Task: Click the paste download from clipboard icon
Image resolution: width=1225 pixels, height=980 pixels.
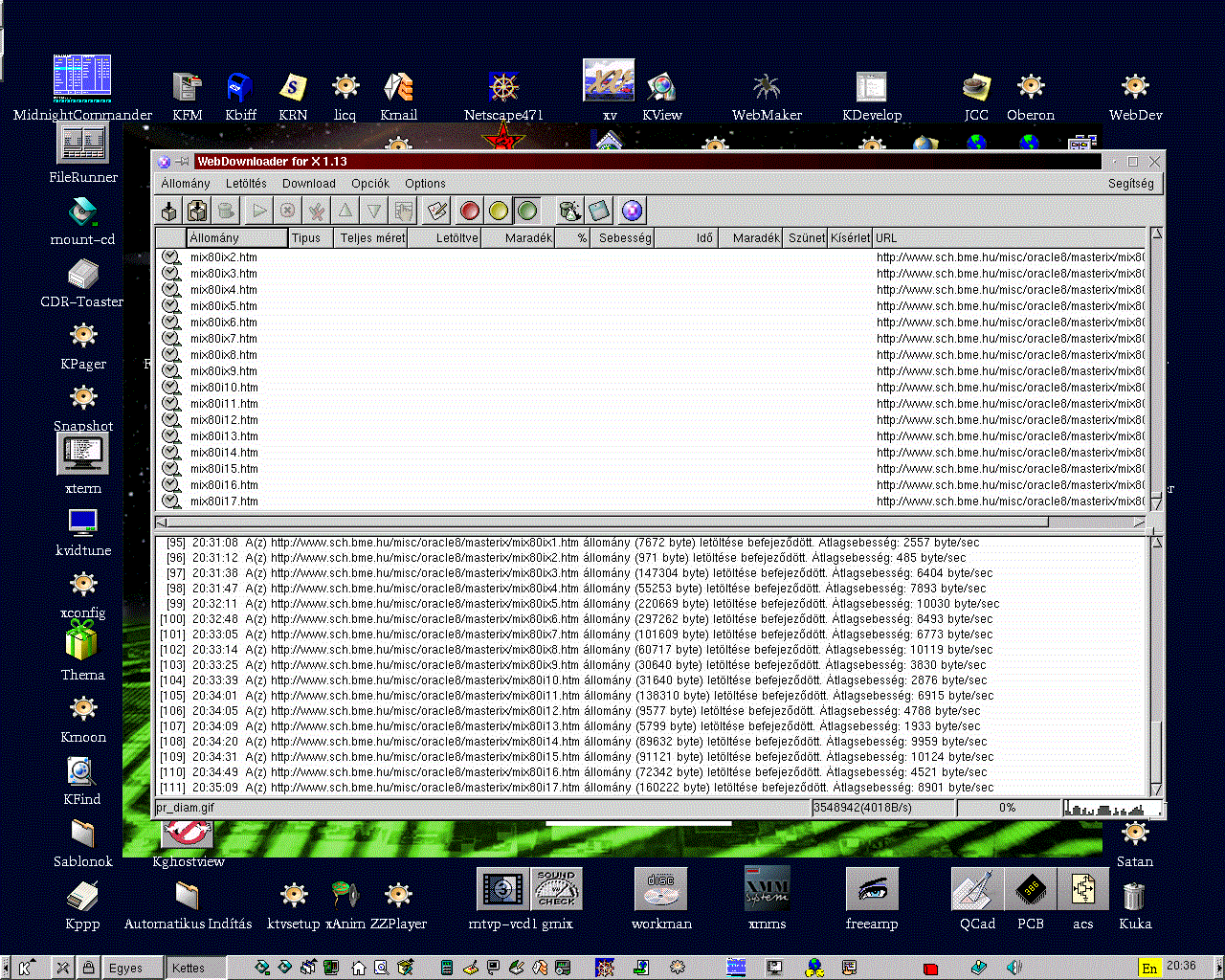Action: coord(198,211)
